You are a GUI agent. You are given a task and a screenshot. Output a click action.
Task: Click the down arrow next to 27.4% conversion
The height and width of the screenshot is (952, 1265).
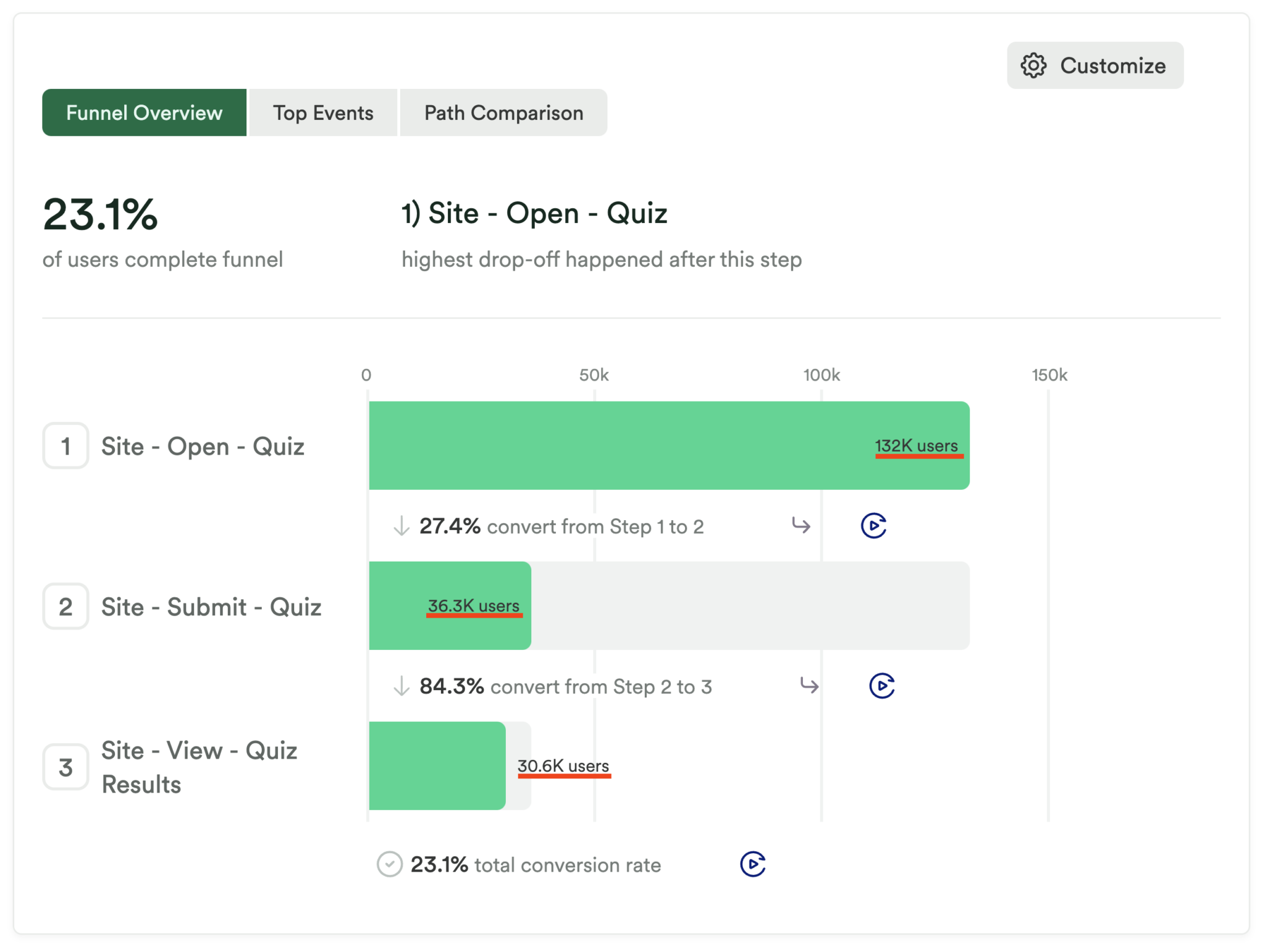click(x=401, y=526)
